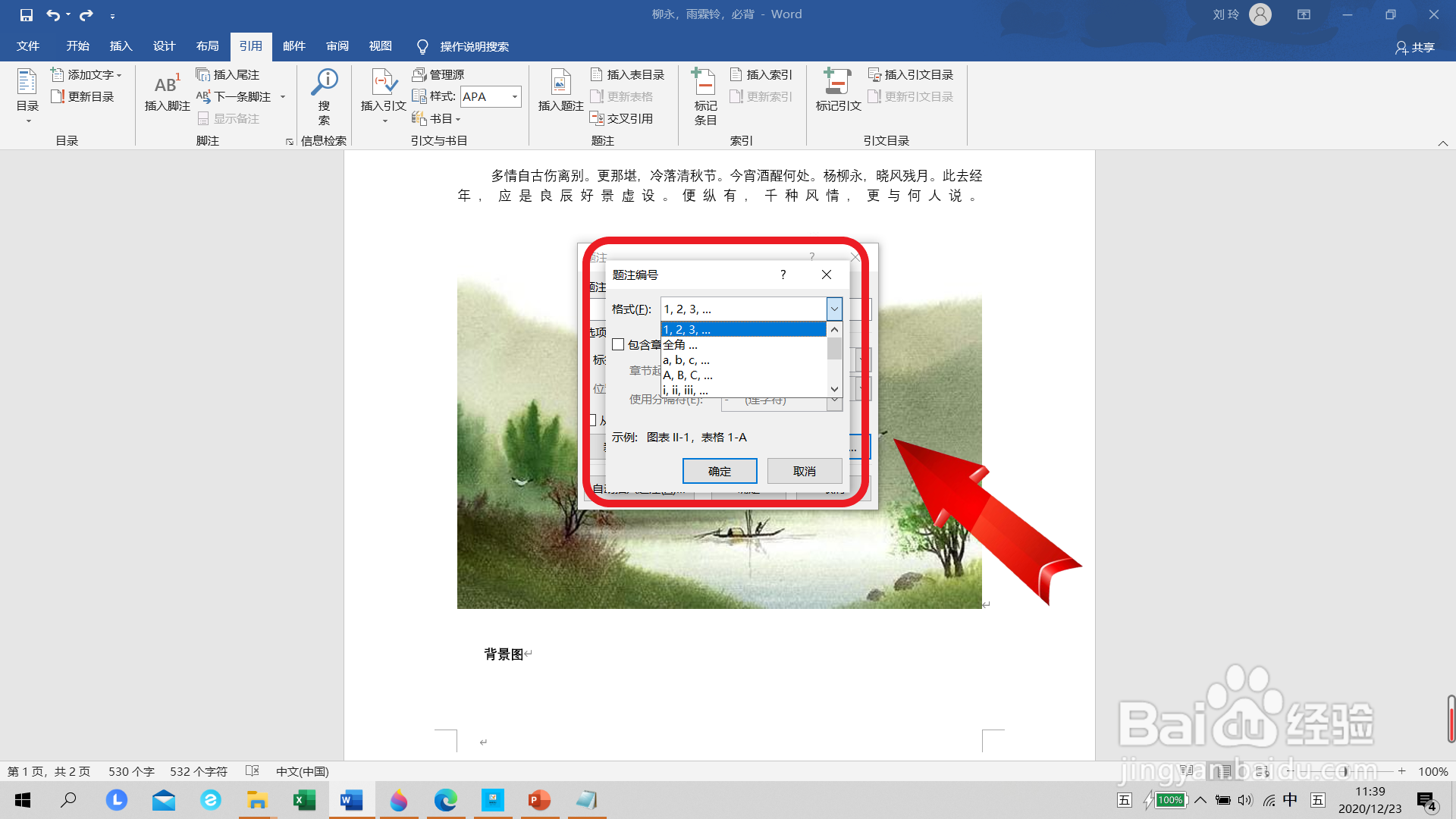Click the help question mark in 题注编号 dialog
Viewport: 1456px width, 819px height.
pos(783,275)
